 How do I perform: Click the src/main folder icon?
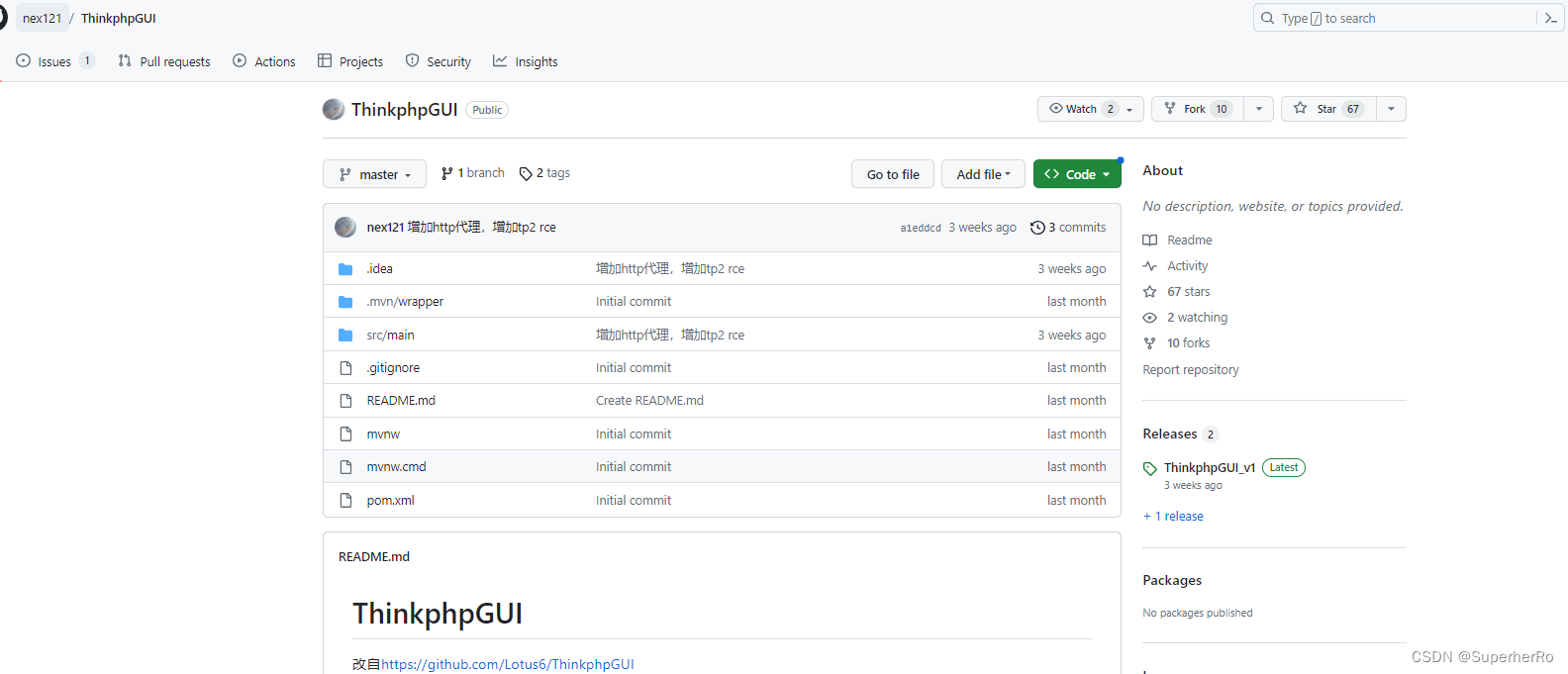345,336
